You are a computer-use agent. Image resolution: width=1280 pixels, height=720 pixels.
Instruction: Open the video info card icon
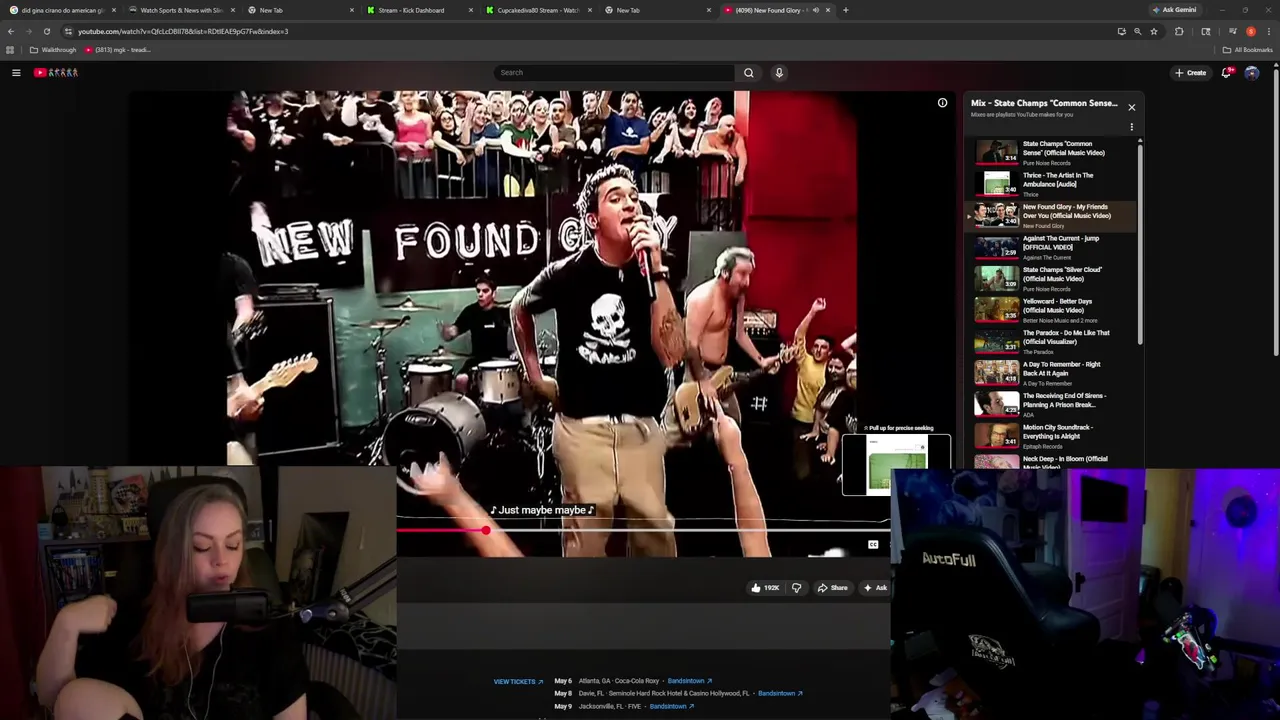[942, 103]
